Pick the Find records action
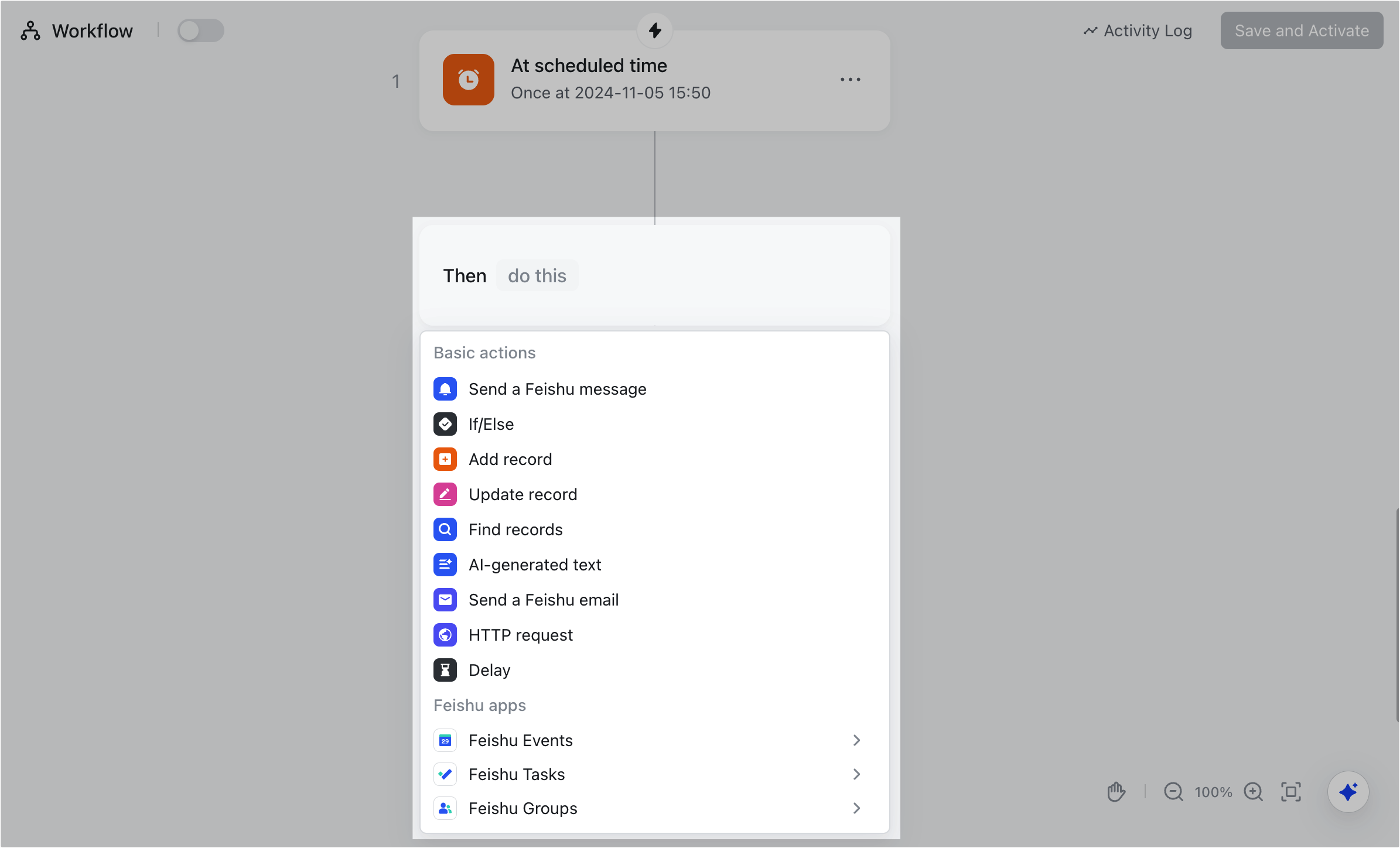 coord(515,529)
